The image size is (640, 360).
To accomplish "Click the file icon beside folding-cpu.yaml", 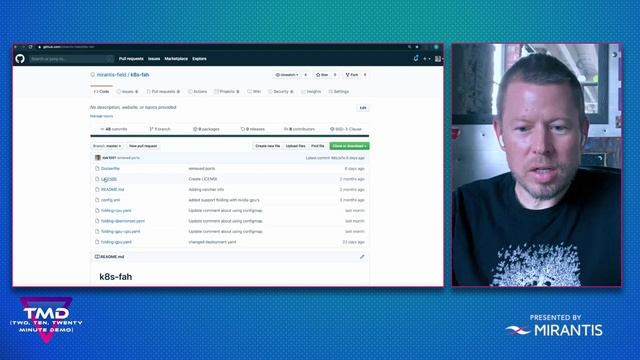I will coord(97,211).
